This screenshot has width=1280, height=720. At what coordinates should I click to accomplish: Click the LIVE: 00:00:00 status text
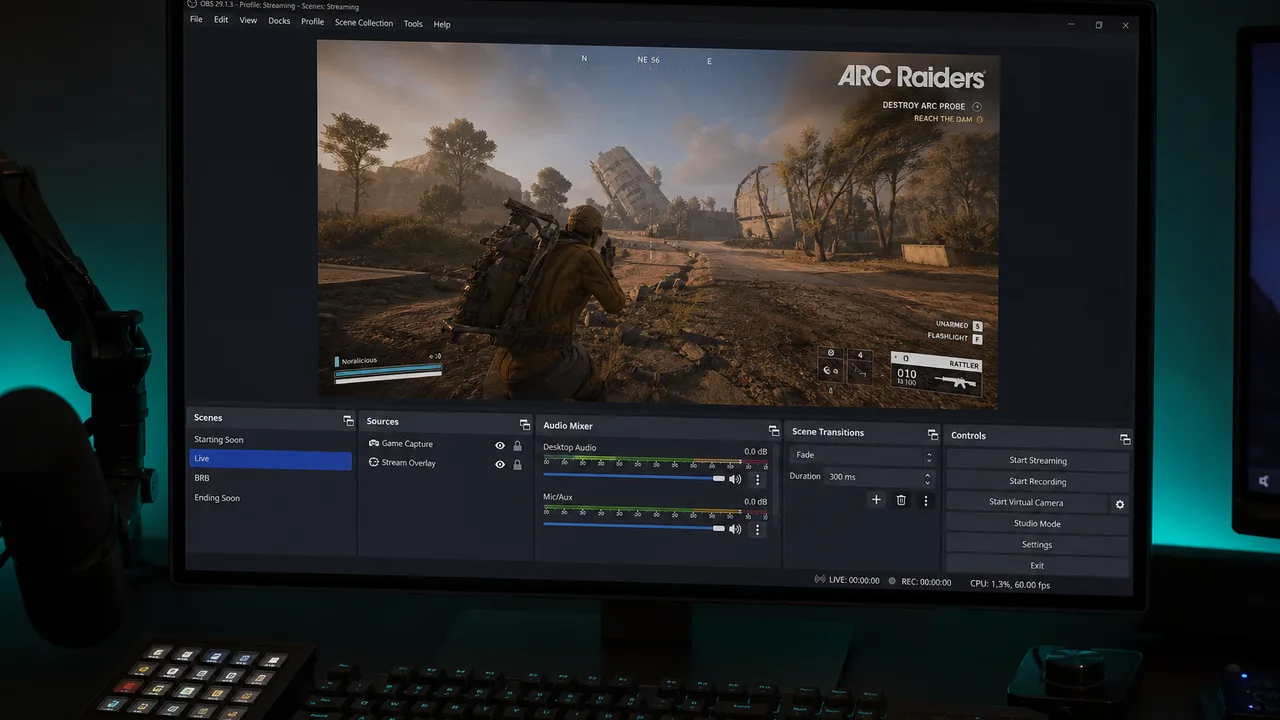coord(854,581)
